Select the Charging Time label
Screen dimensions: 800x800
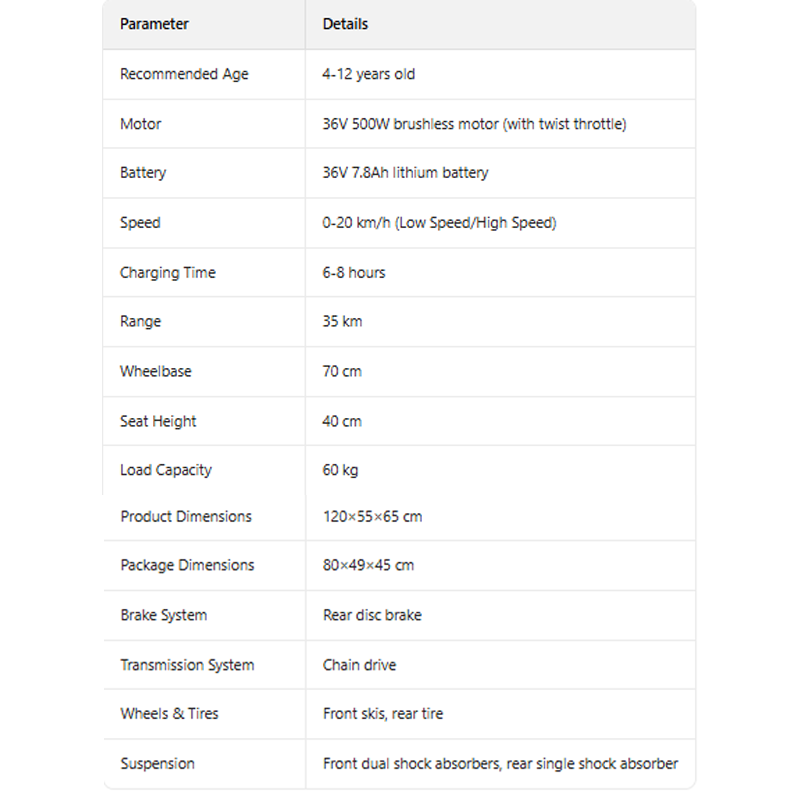[167, 272]
